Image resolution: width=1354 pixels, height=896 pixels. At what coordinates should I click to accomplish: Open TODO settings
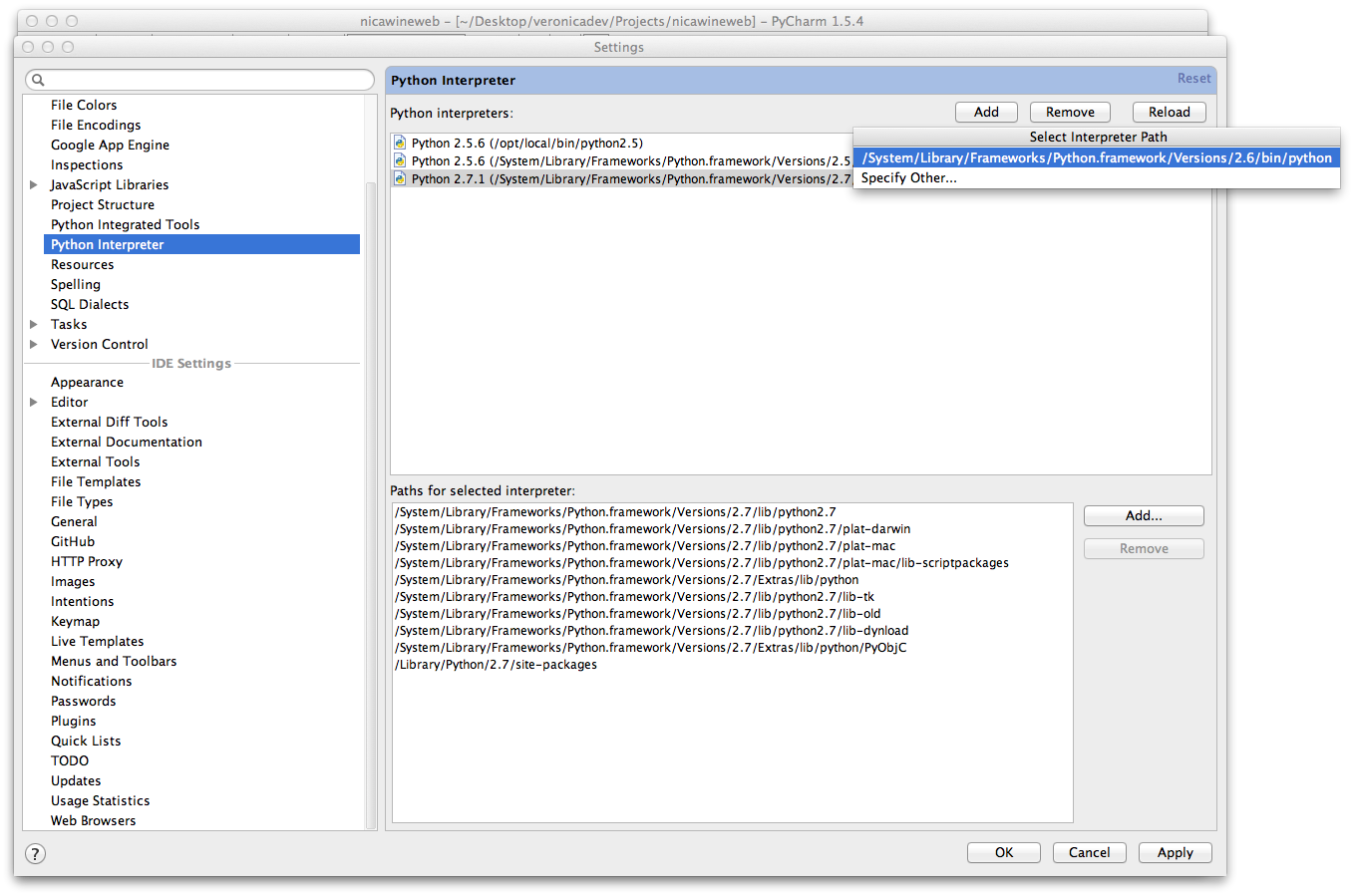coord(70,760)
